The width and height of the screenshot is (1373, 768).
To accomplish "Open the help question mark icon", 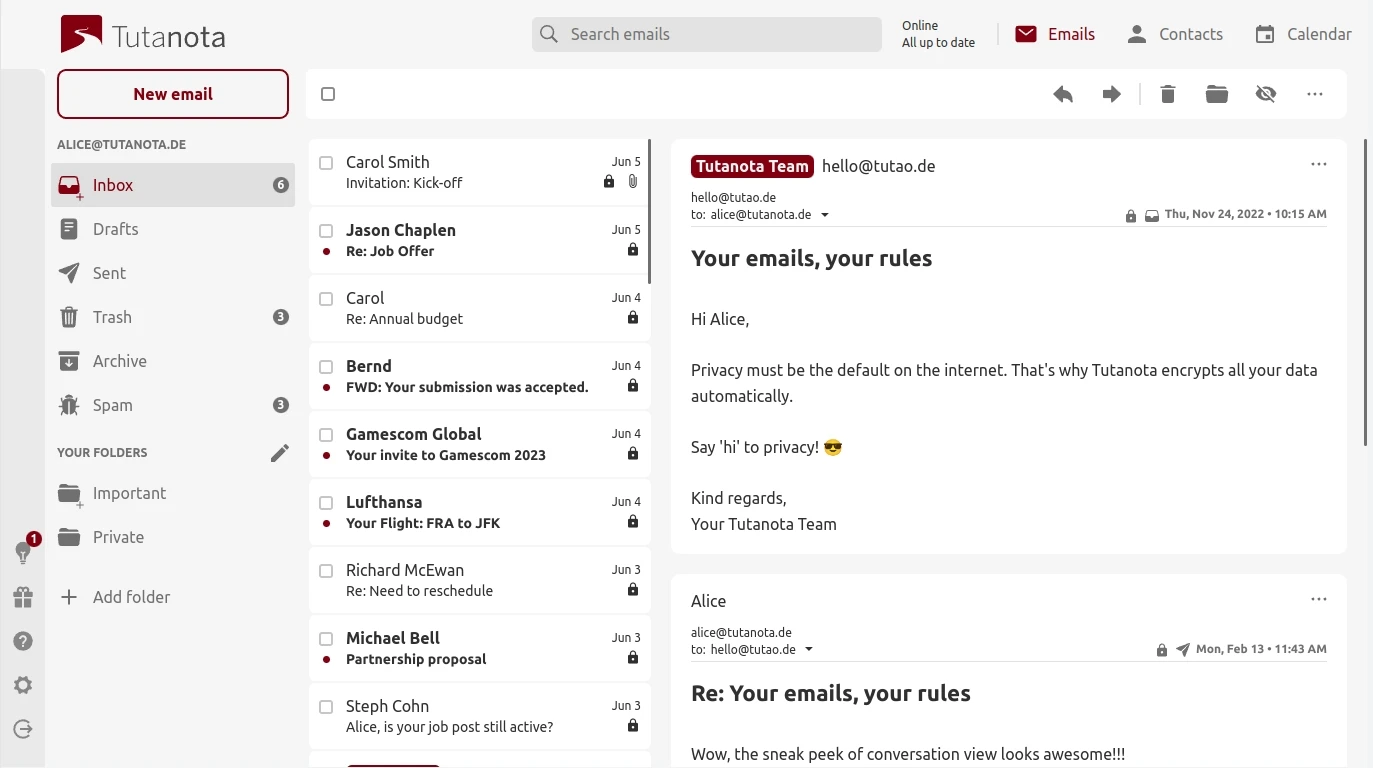I will click(23, 641).
